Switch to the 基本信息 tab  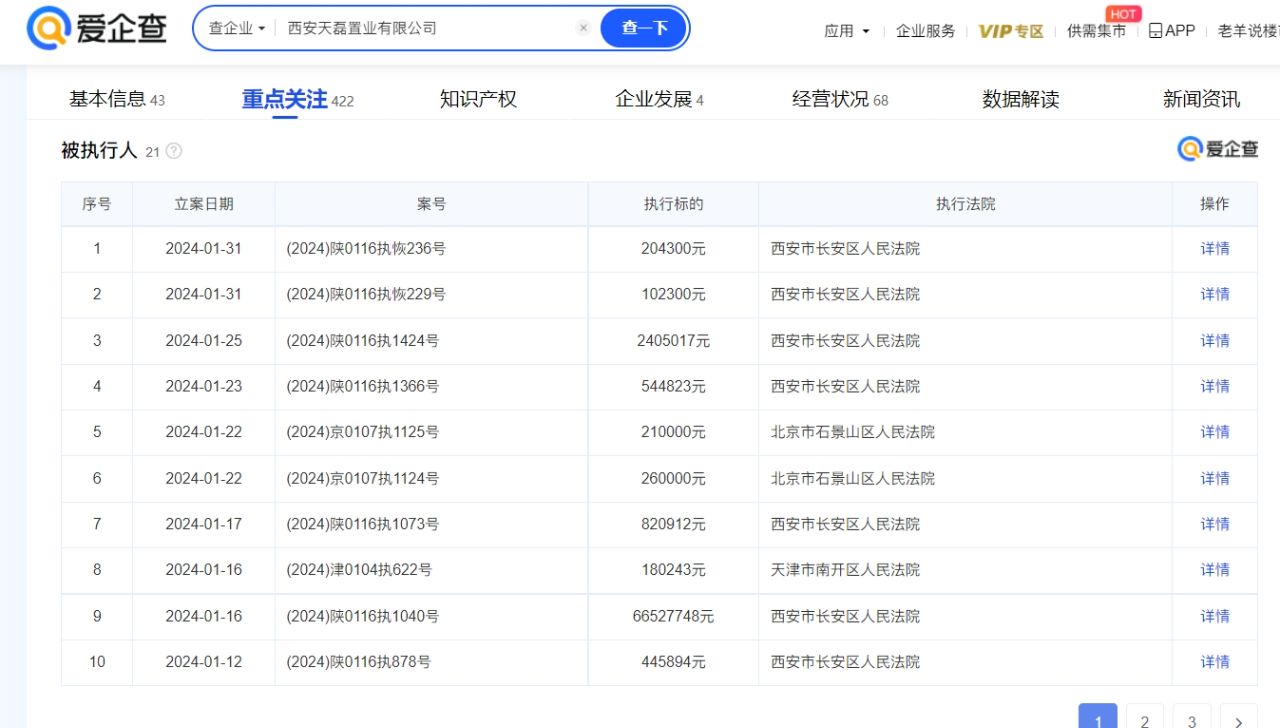click(117, 99)
